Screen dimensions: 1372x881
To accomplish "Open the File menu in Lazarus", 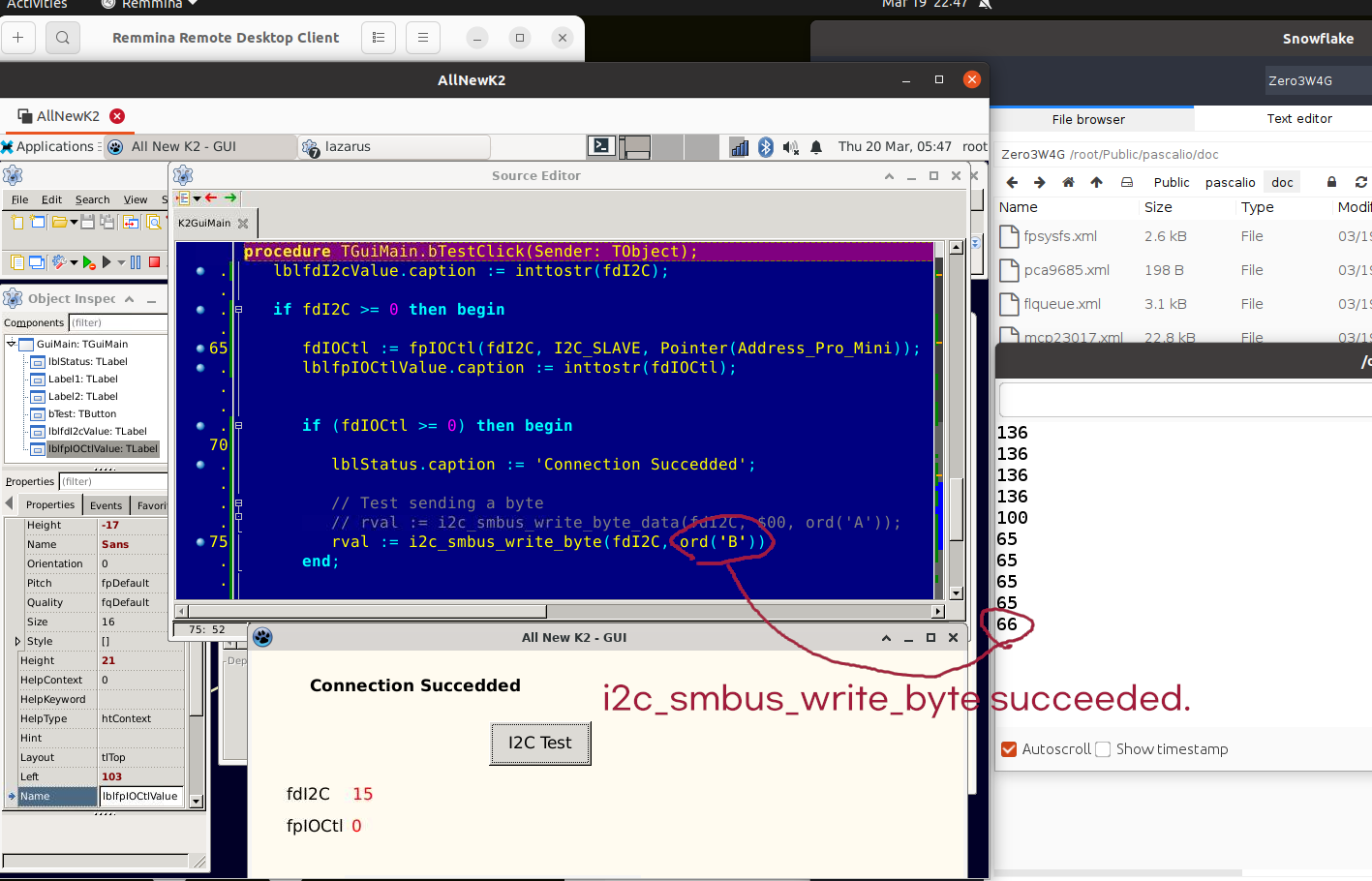I will coord(19,199).
